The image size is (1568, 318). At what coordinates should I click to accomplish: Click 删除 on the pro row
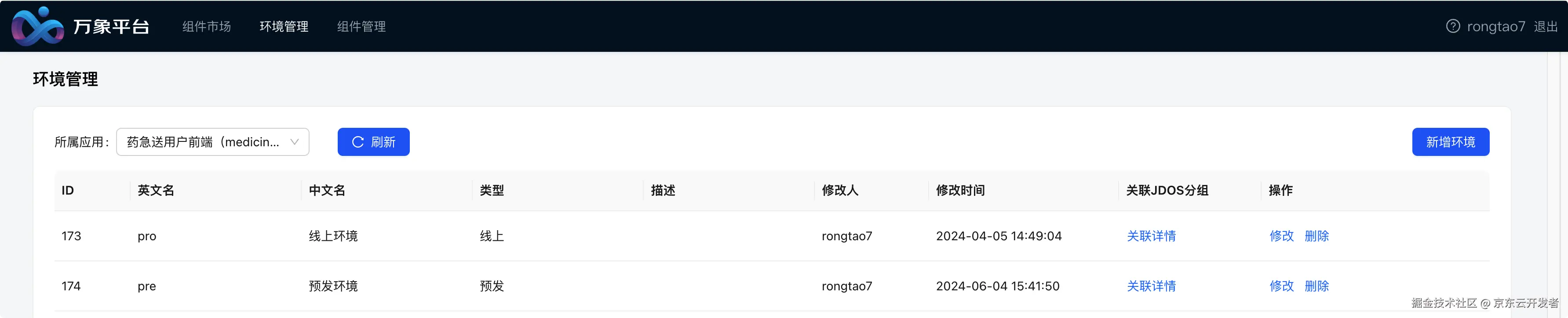coord(1316,236)
